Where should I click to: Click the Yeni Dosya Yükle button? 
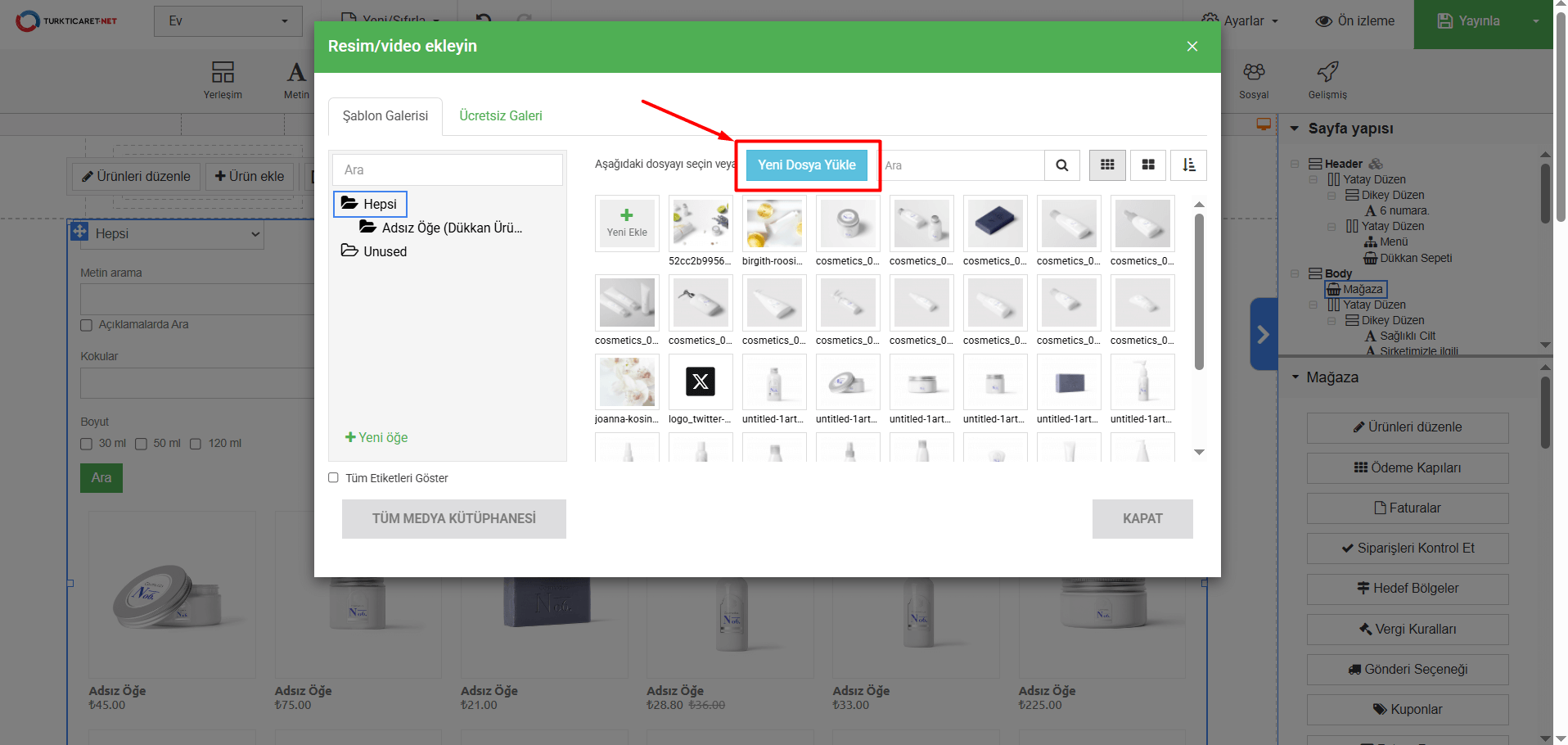[x=806, y=165]
